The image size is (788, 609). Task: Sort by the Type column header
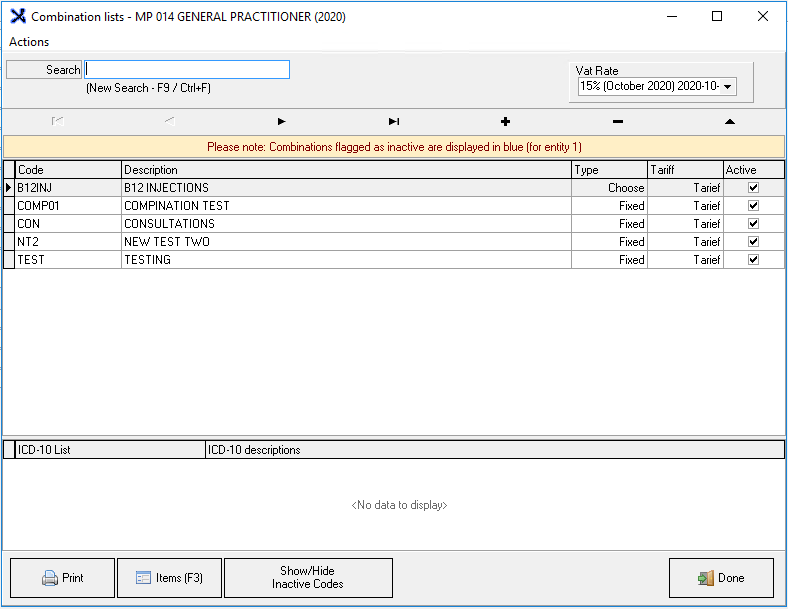coord(609,170)
